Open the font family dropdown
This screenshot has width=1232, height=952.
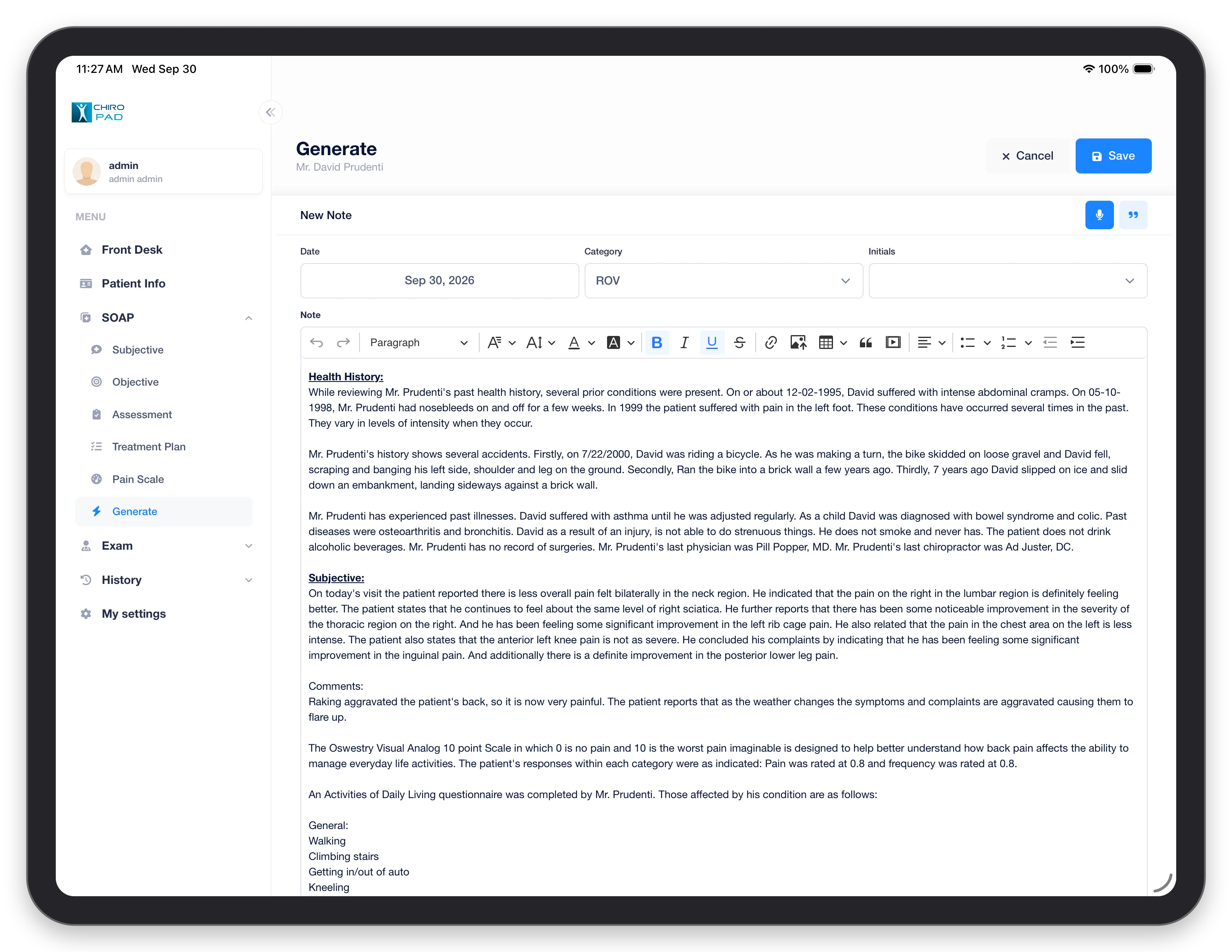502,342
